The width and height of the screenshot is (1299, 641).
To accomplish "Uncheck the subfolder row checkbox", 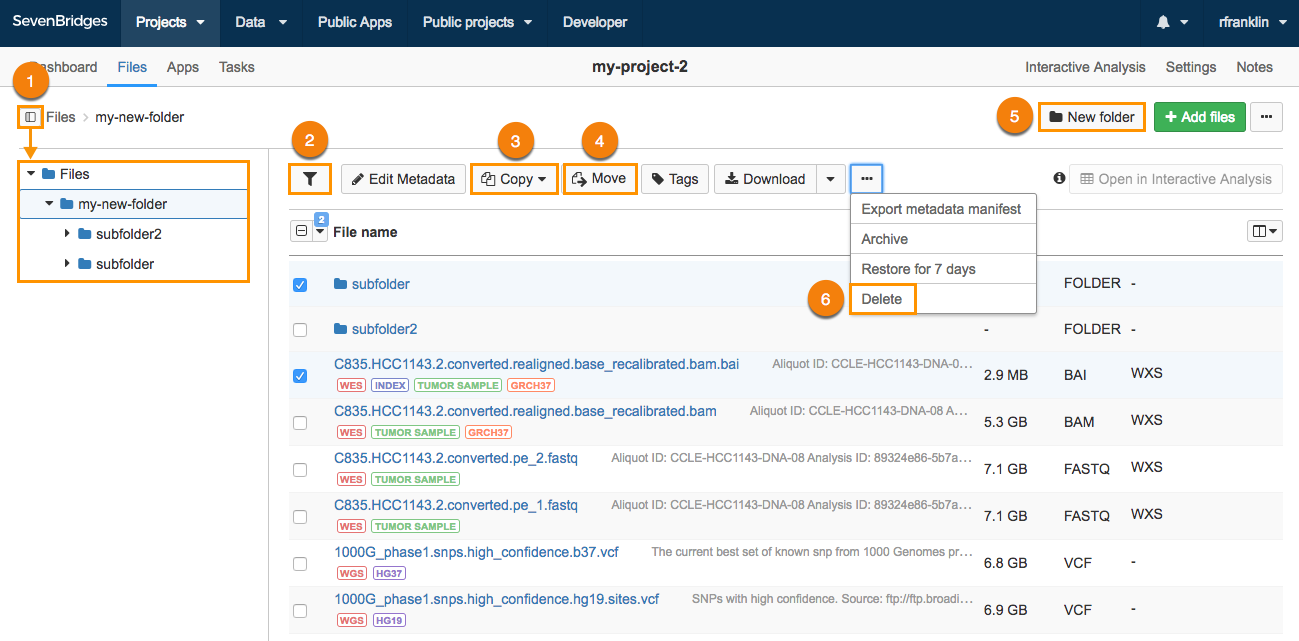I will click(x=300, y=285).
